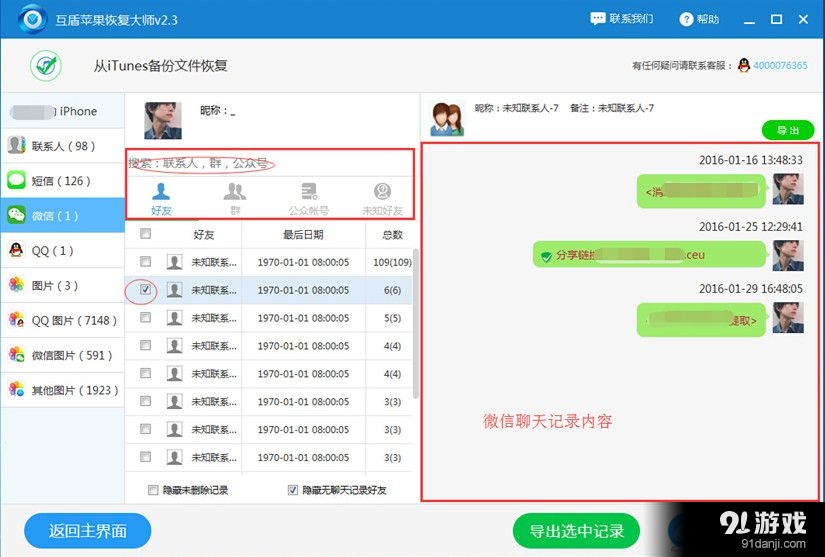Click the 109(109) count cell
This screenshot has height=557, width=825.
(392, 262)
